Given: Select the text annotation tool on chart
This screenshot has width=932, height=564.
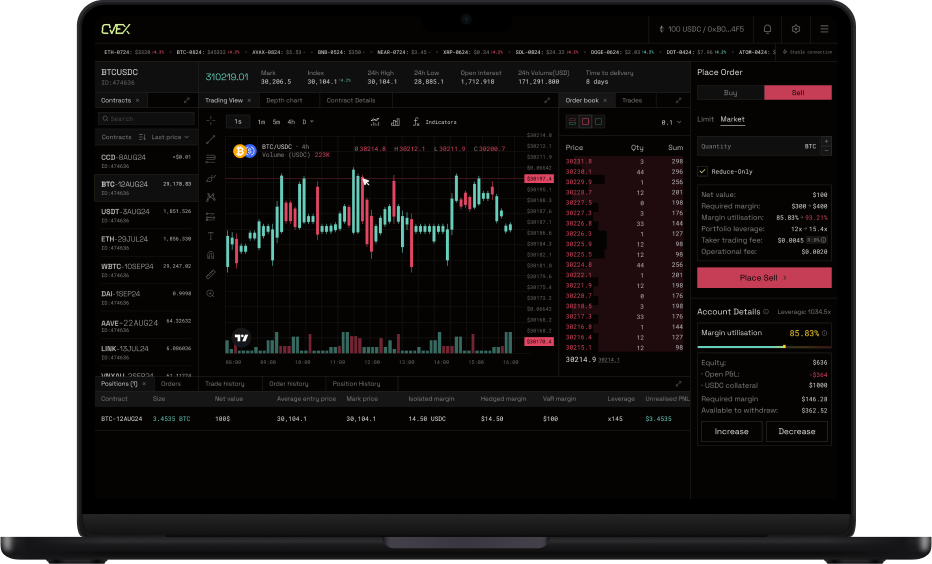Looking at the screenshot, I should coord(211,236).
